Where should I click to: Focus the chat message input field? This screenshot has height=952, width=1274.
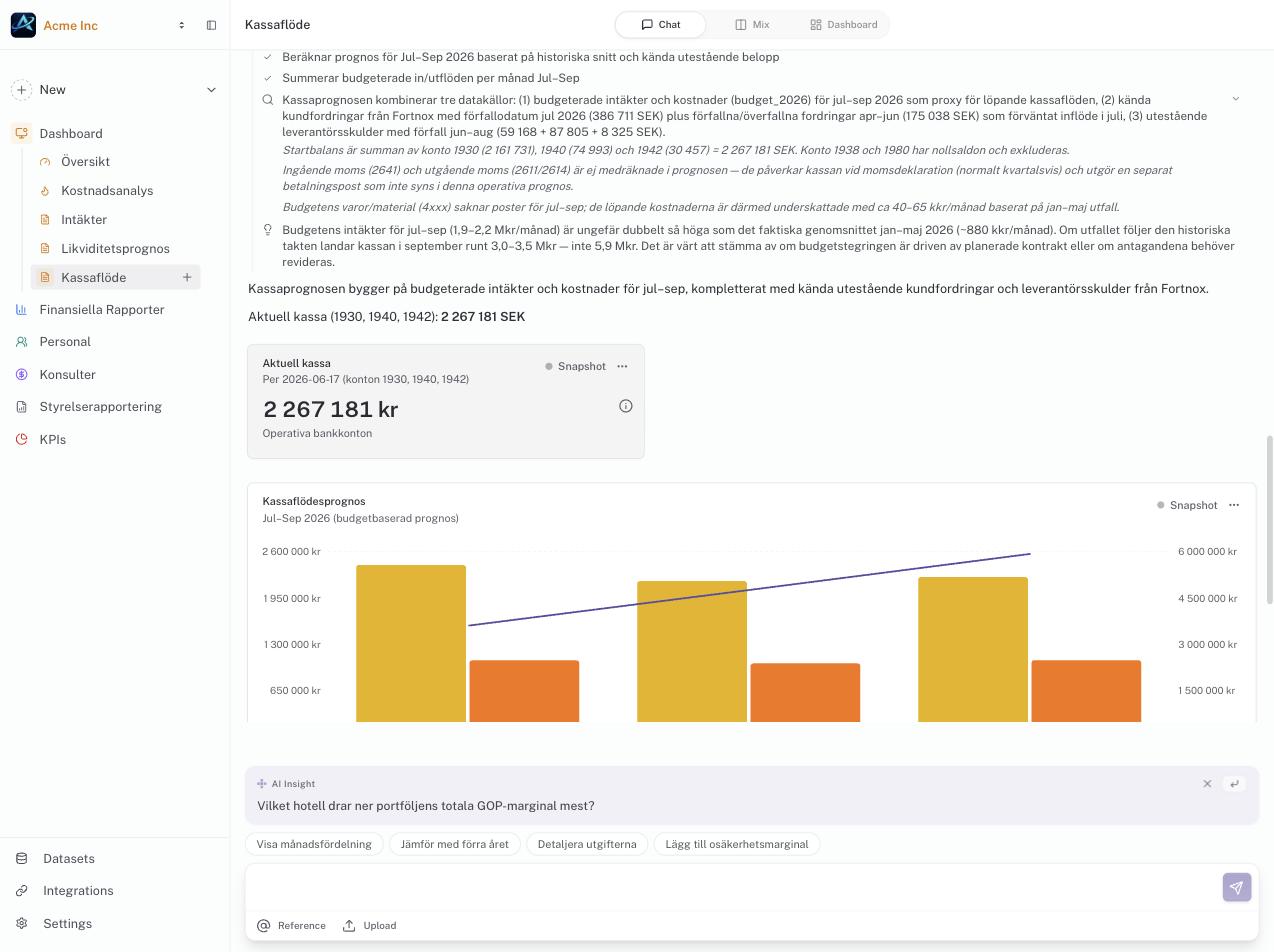coord(733,887)
